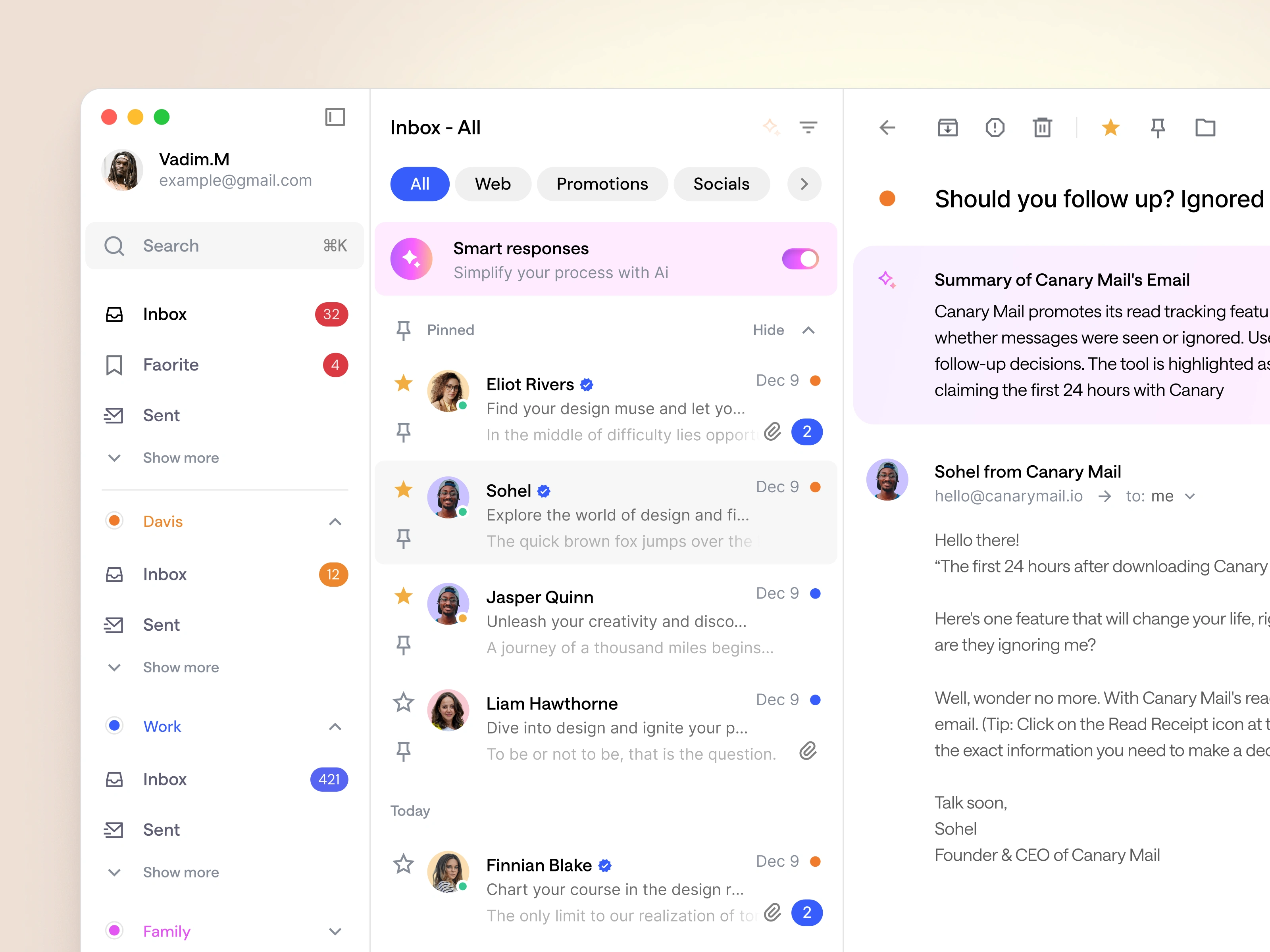Collapse sidebar with panel icon
Screen dimensions: 1270x952
[335, 117]
